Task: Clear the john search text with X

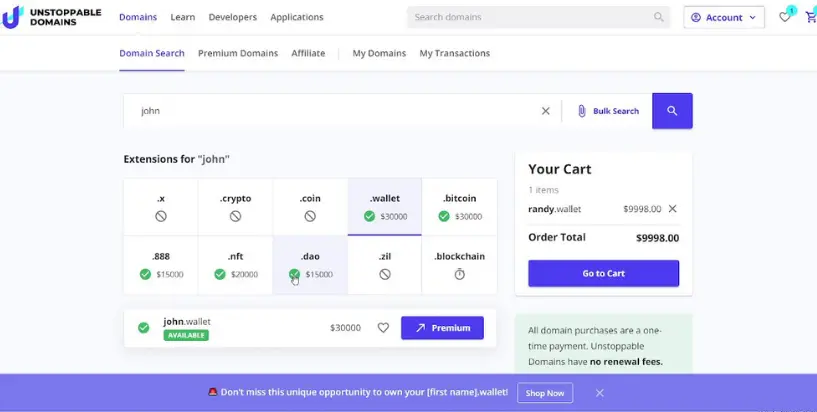Action: point(546,111)
